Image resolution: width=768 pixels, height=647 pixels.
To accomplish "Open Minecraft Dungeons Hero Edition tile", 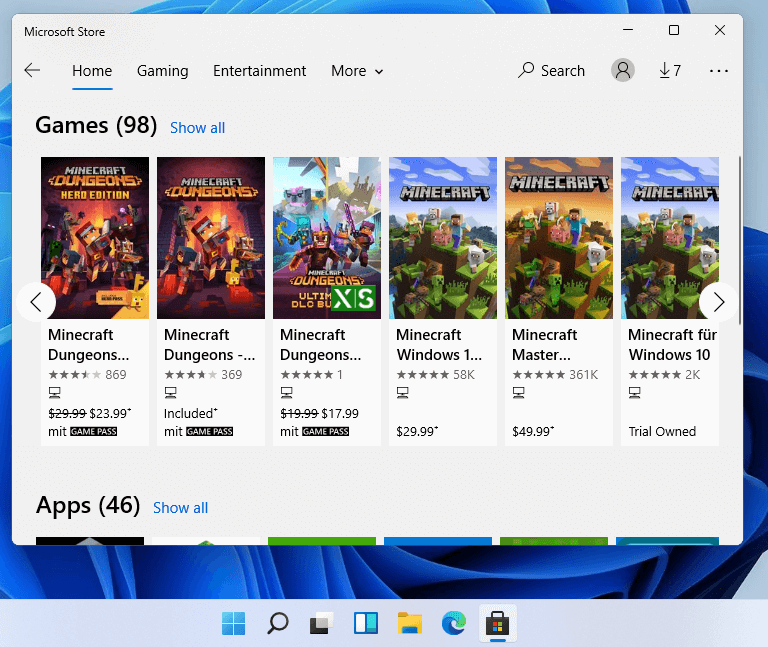I will click(x=95, y=301).
